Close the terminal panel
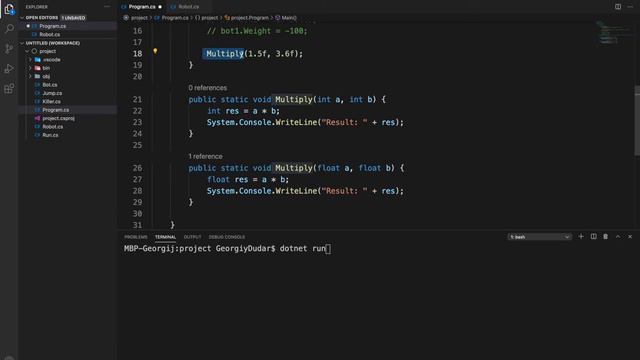Screen dimensions: 640x360 [x=630, y=236]
